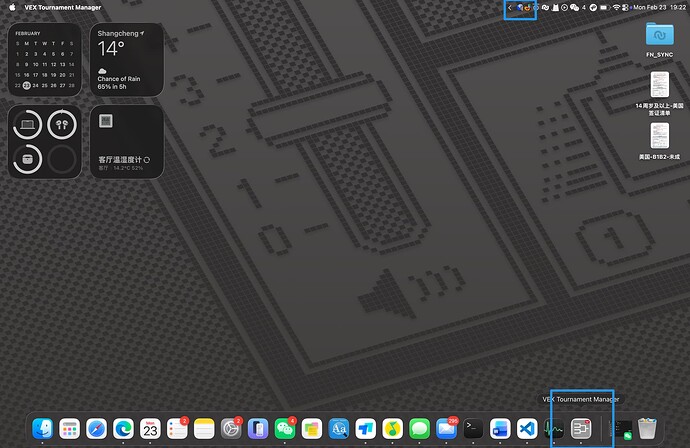Launch Microsoft Edge from the dock
This screenshot has height=448, width=690.
click(x=123, y=428)
